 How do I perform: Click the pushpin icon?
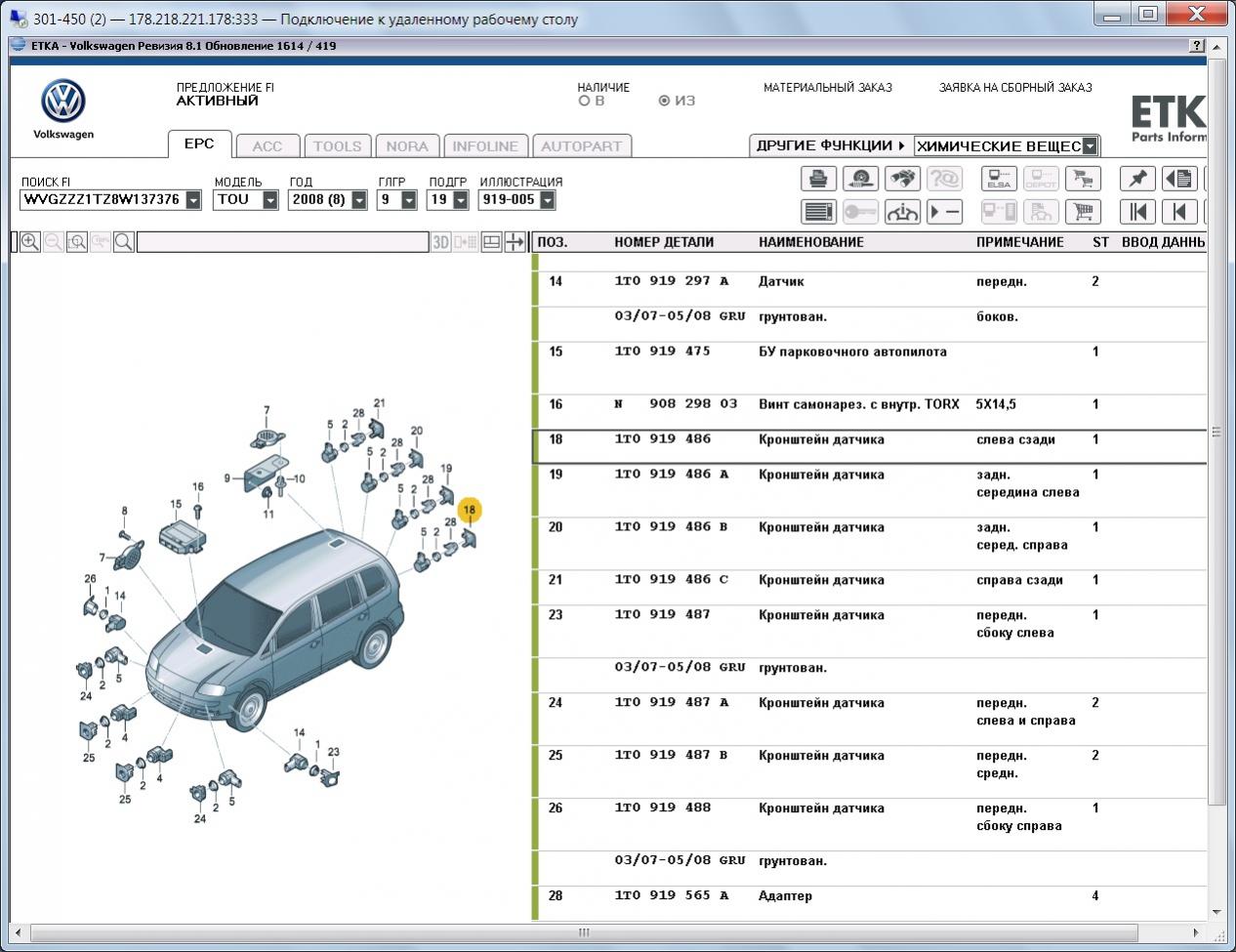click(1137, 179)
